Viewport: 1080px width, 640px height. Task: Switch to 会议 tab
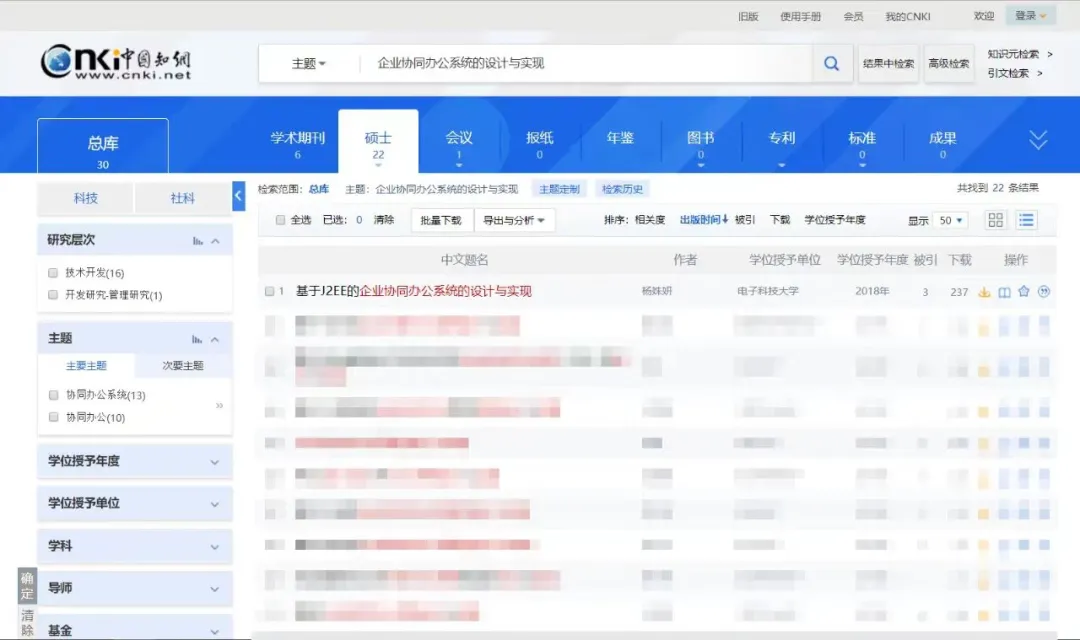[459, 144]
